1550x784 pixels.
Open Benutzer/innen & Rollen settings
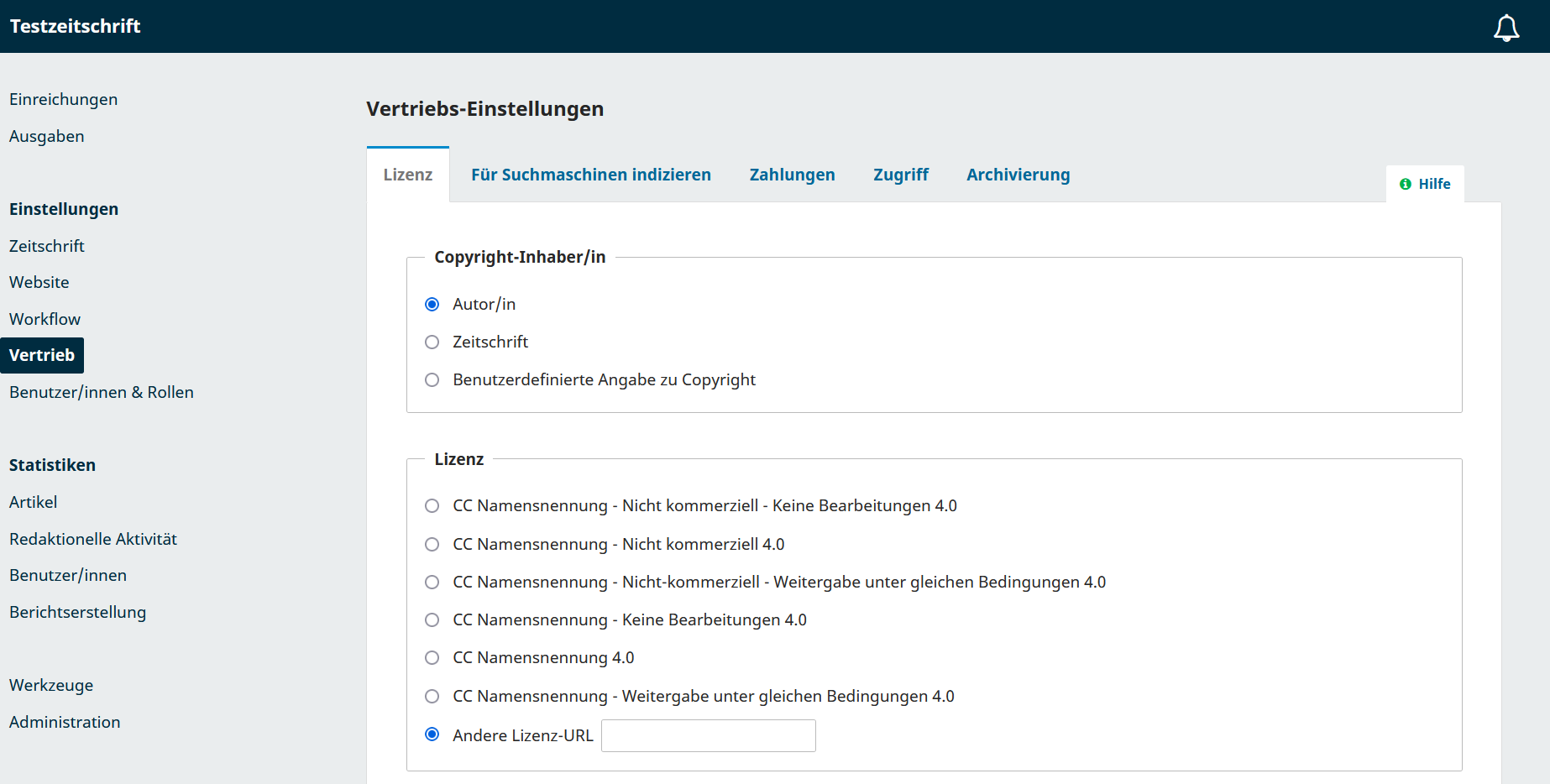click(101, 392)
